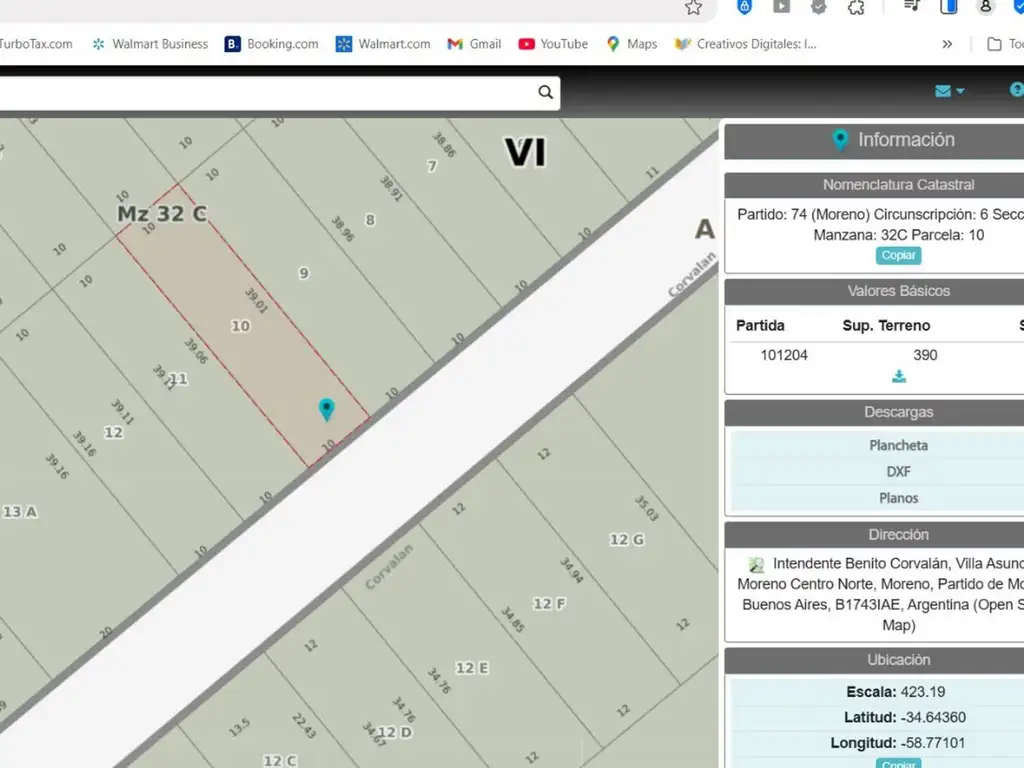Open the Booking.com bookmark
This screenshot has height=768, width=1024.
[272, 44]
